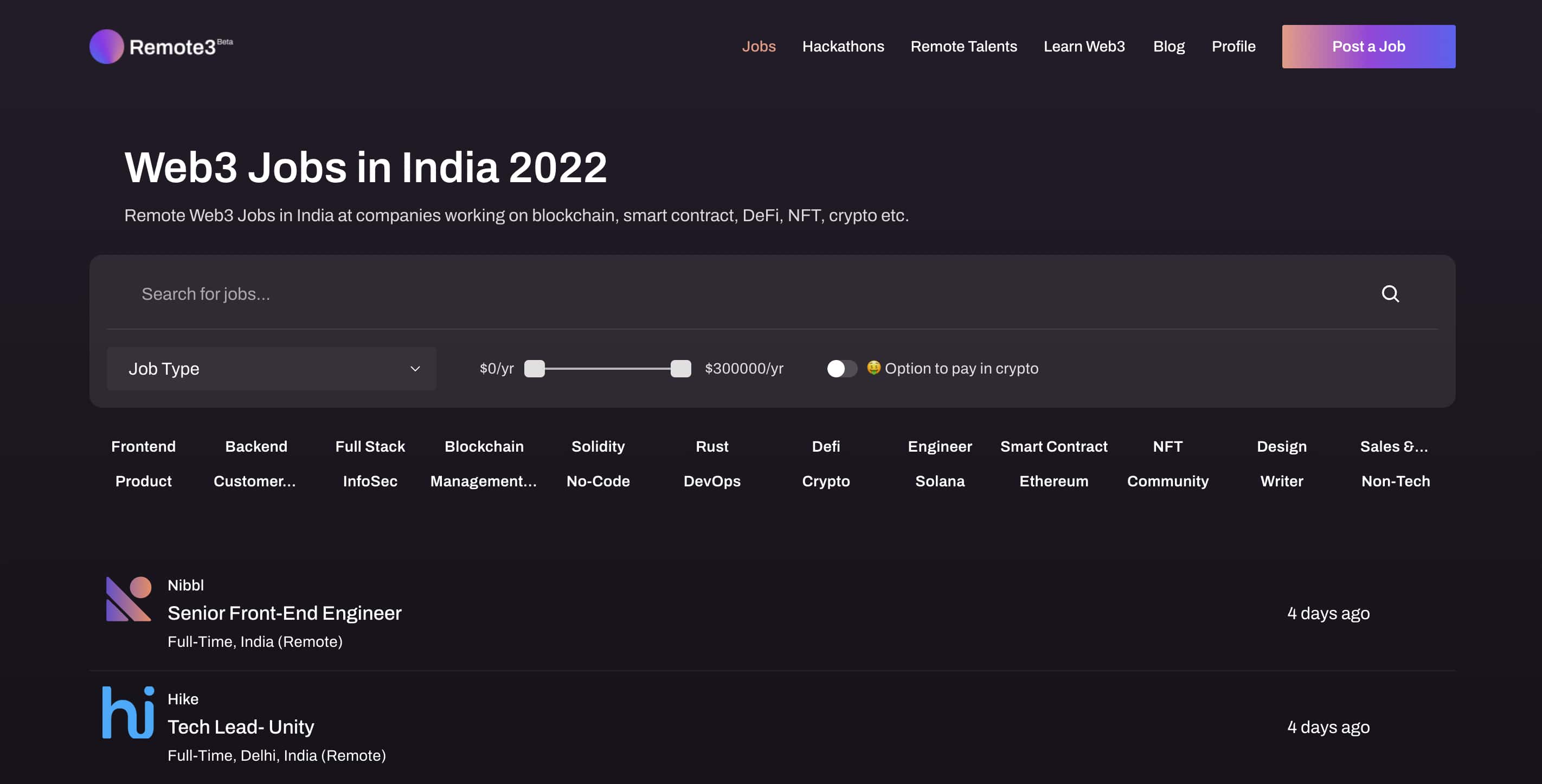
Task: Go to Hackathons page
Action: (x=843, y=46)
